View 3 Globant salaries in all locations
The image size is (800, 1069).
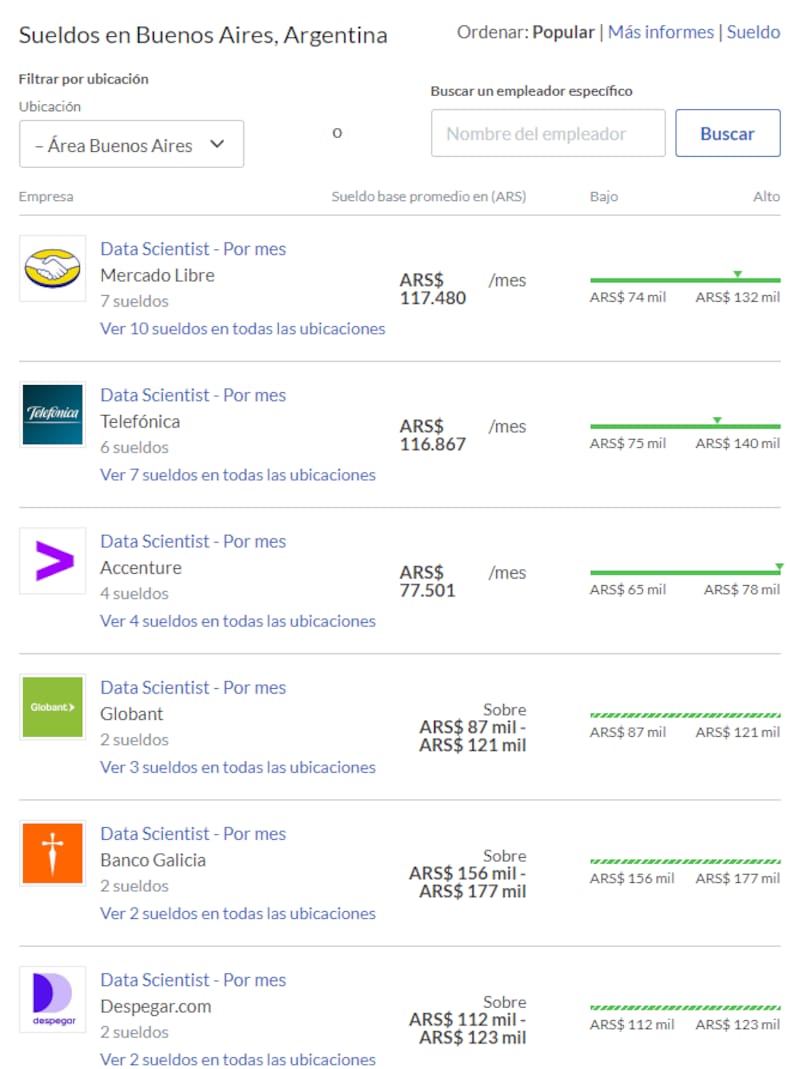[x=238, y=767]
